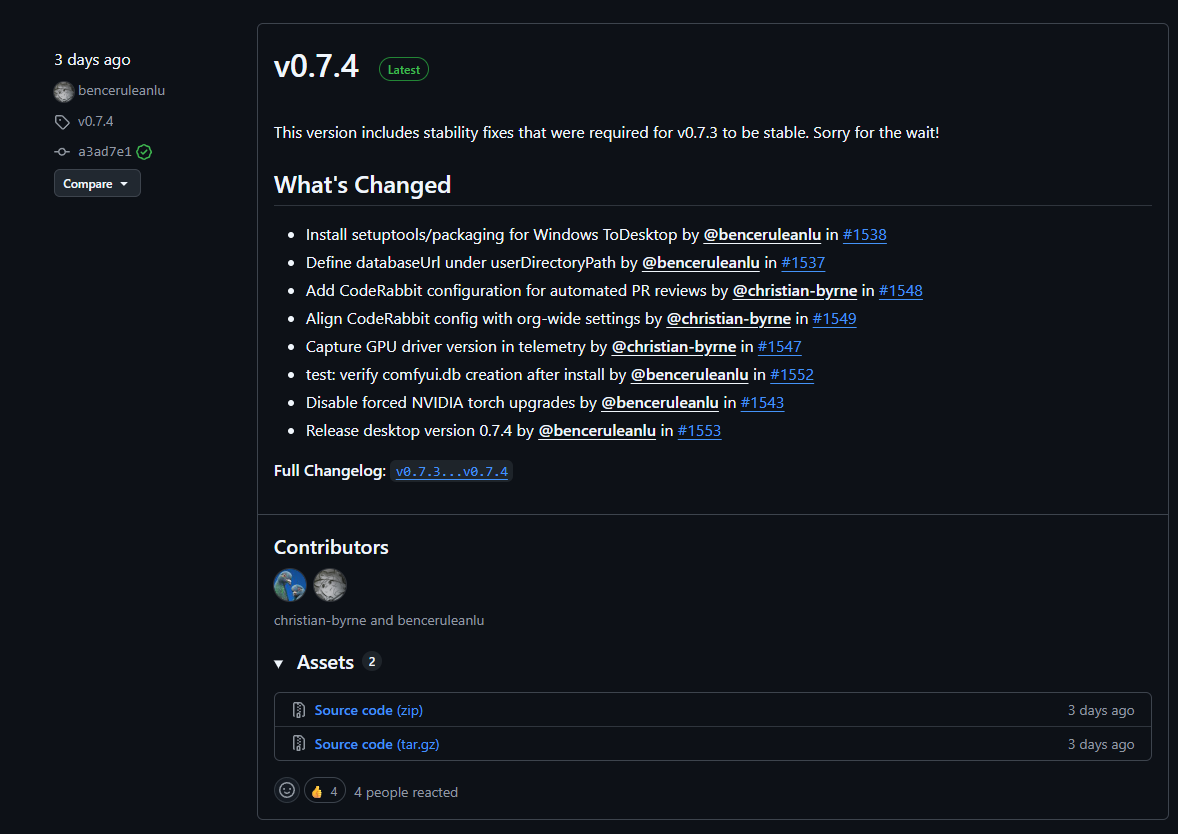Viewport: 1178px width, 834px height.
Task: Toggle the thumbs up reaction with 4
Action: 325,791
